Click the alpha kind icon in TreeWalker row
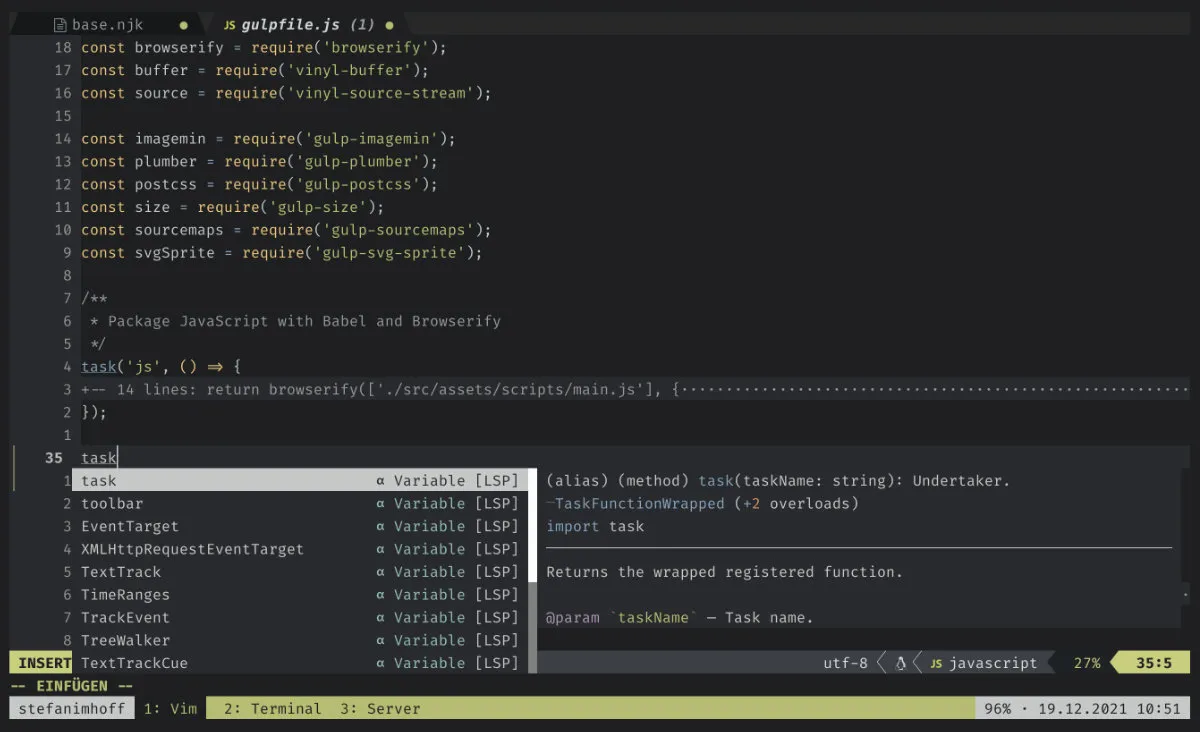The width and height of the screenshot is (1200, 732). [x=380, y=640]
